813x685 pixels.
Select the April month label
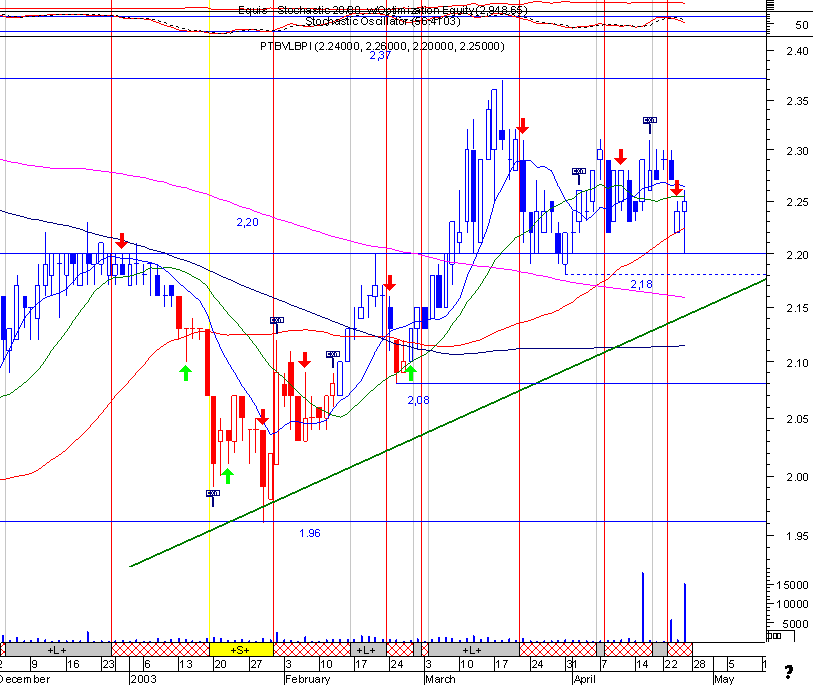(585, 679)
